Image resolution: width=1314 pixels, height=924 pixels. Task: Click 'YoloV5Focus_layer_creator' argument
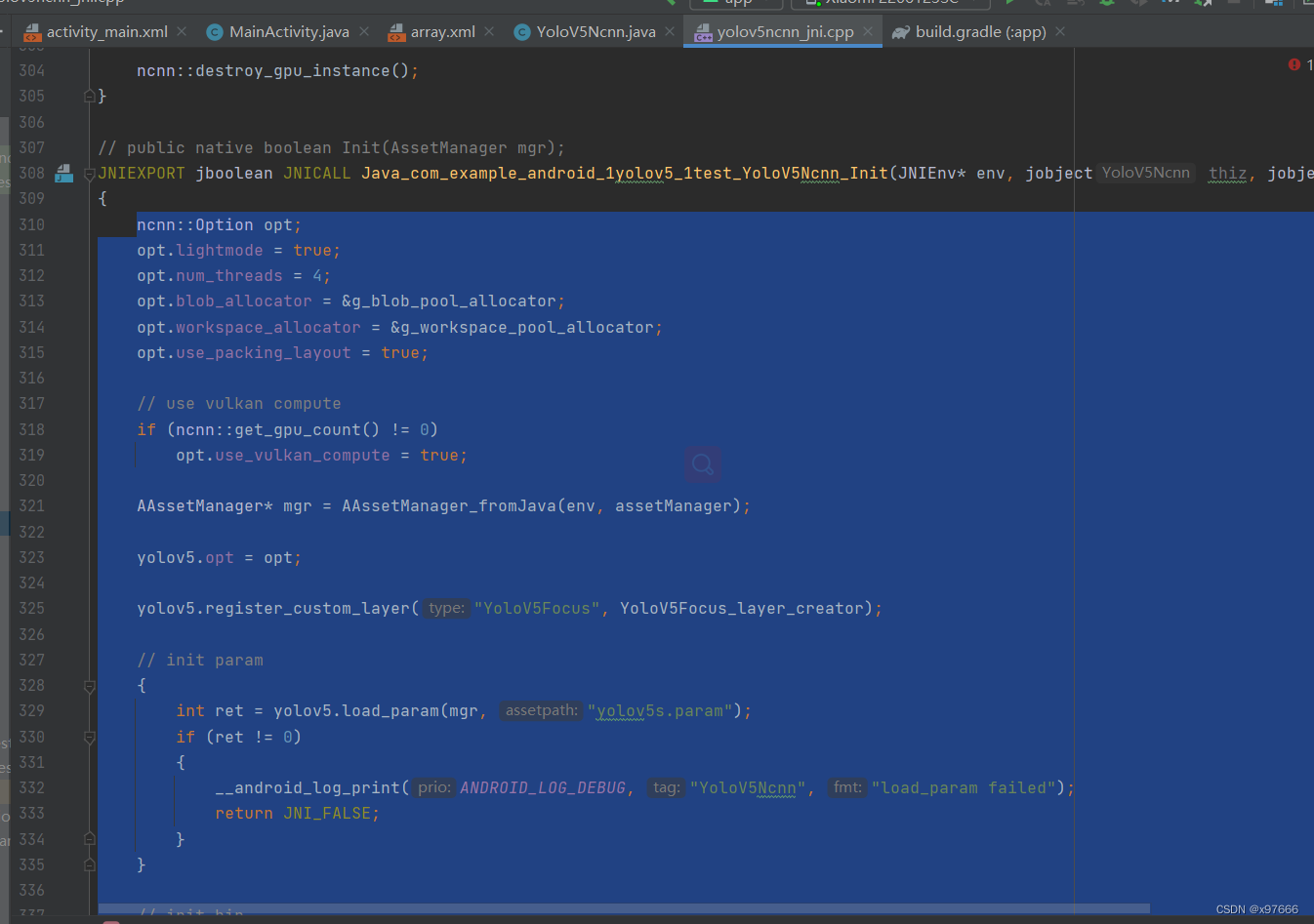pyautogui.click(x=742, y=609)
